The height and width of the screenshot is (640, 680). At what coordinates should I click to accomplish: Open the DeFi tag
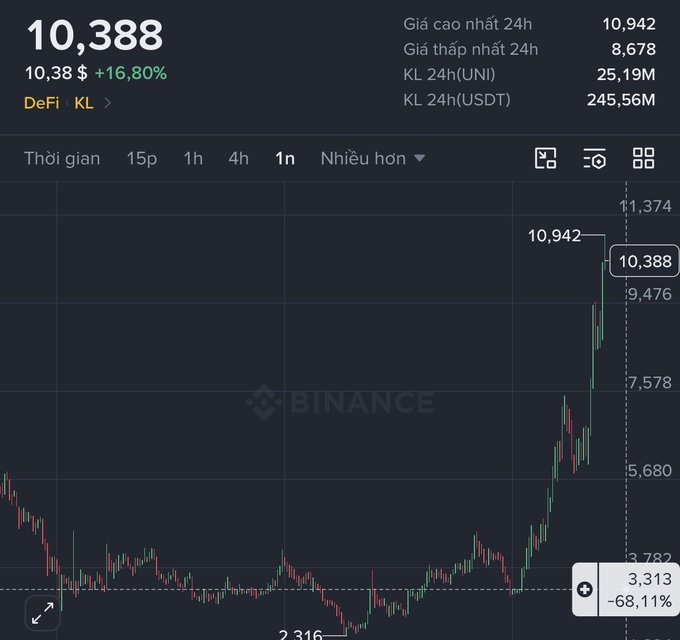[x=42, y=103]
